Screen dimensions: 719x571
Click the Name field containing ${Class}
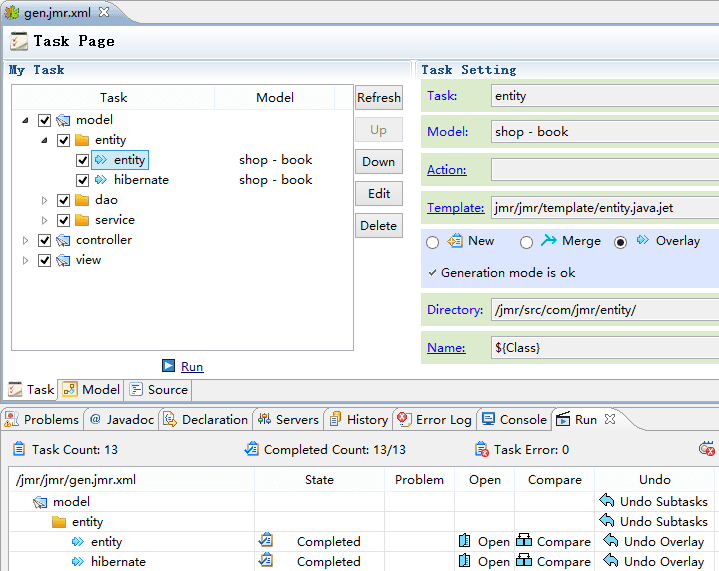[x=605, y=348]
